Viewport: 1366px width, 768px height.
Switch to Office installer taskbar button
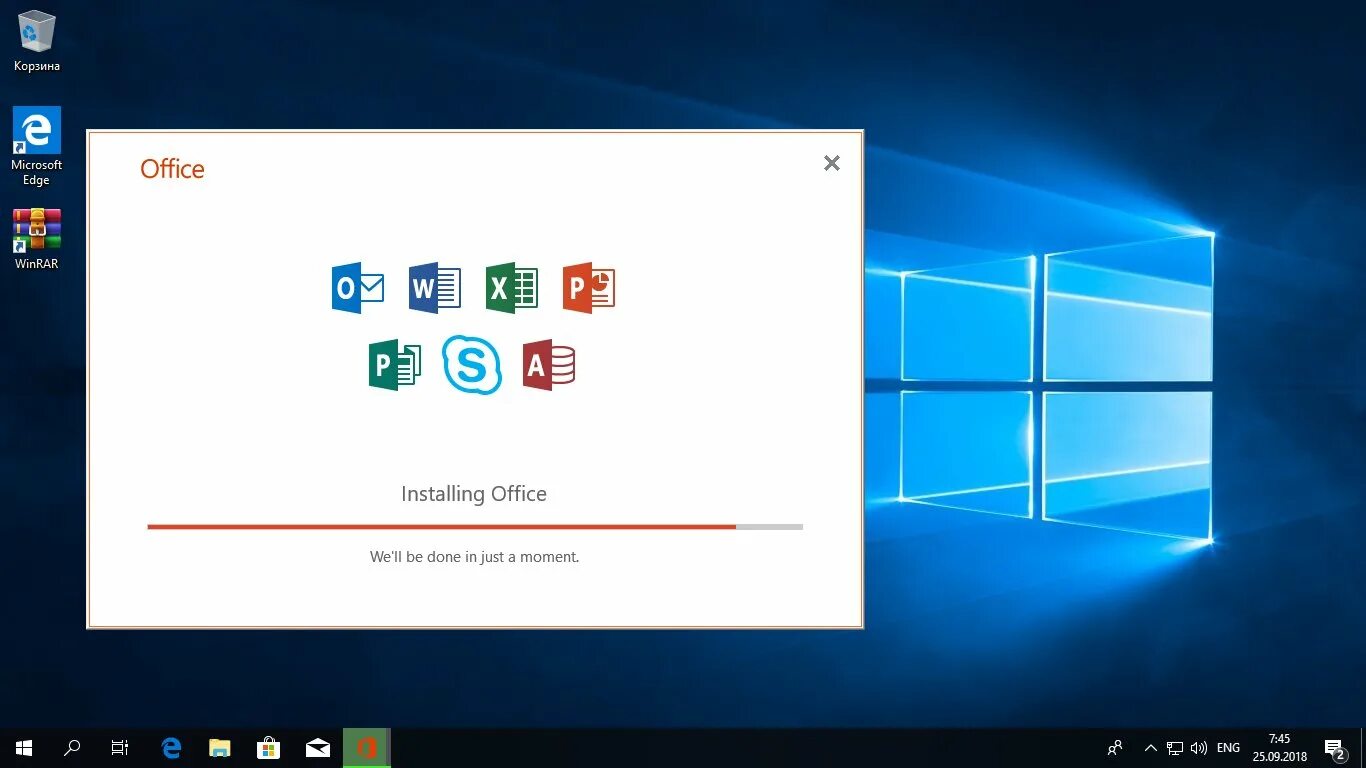(367, 748)
